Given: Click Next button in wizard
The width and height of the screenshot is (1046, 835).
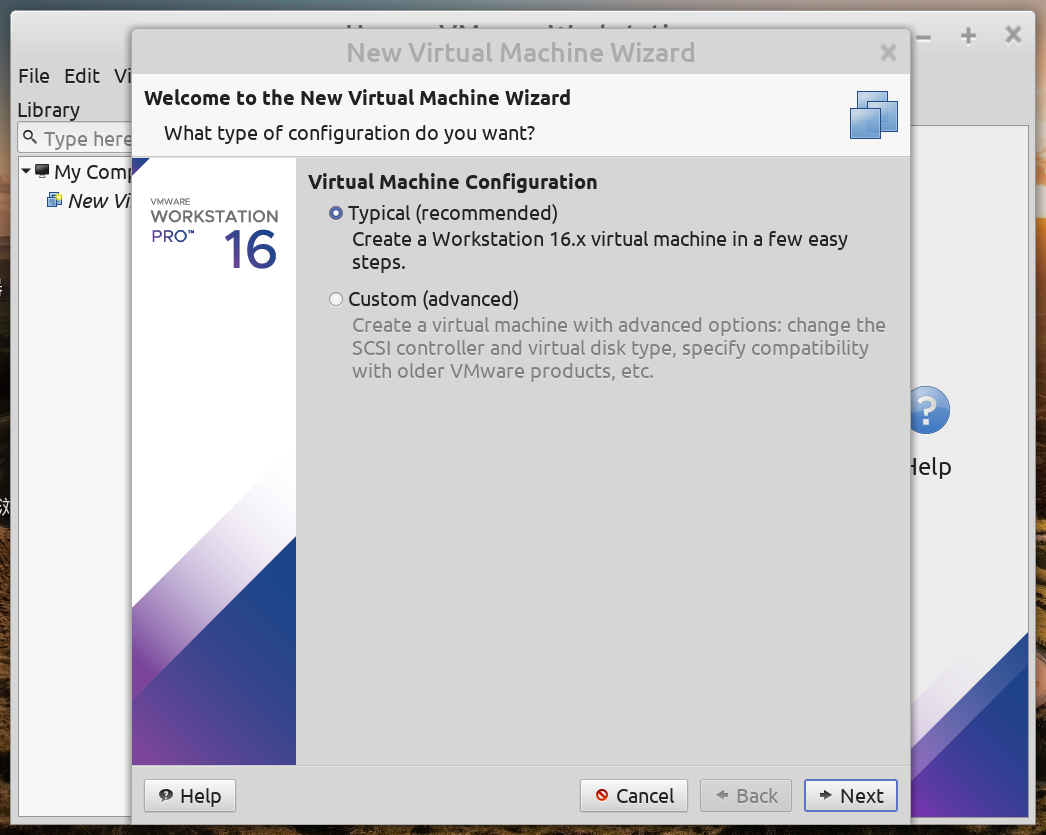Looking at the screenshot, I should [x=851, y=796].
